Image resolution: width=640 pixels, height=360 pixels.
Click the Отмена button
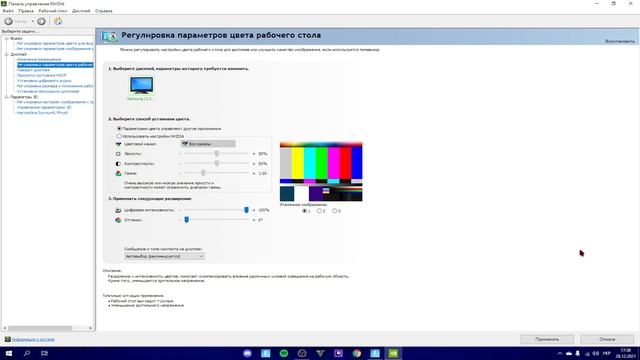click(x=607, y=339)
